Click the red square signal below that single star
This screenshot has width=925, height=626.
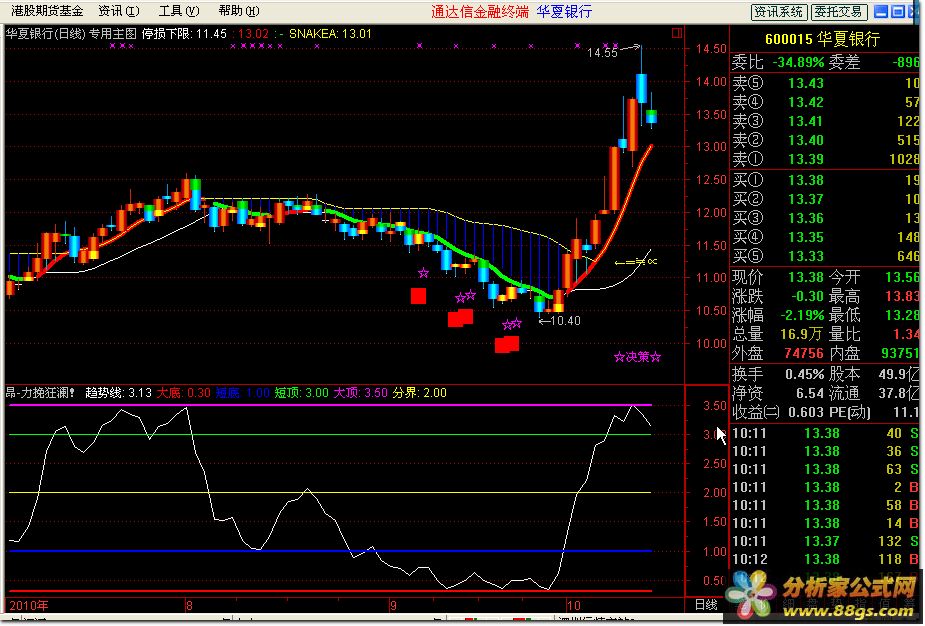click(x=418, y=296)
